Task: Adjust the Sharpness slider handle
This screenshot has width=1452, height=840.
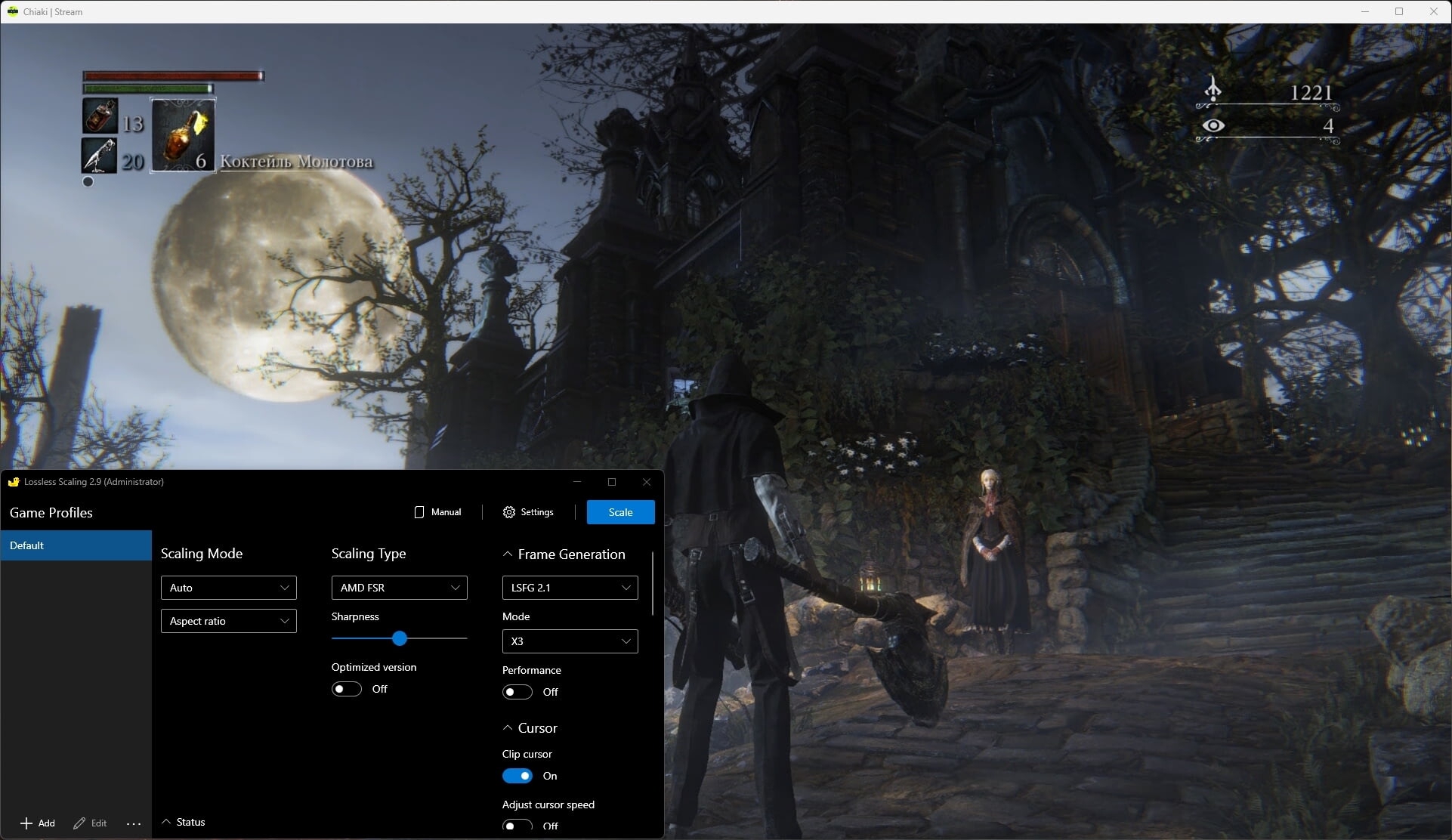Action: (x=400, y=638)
